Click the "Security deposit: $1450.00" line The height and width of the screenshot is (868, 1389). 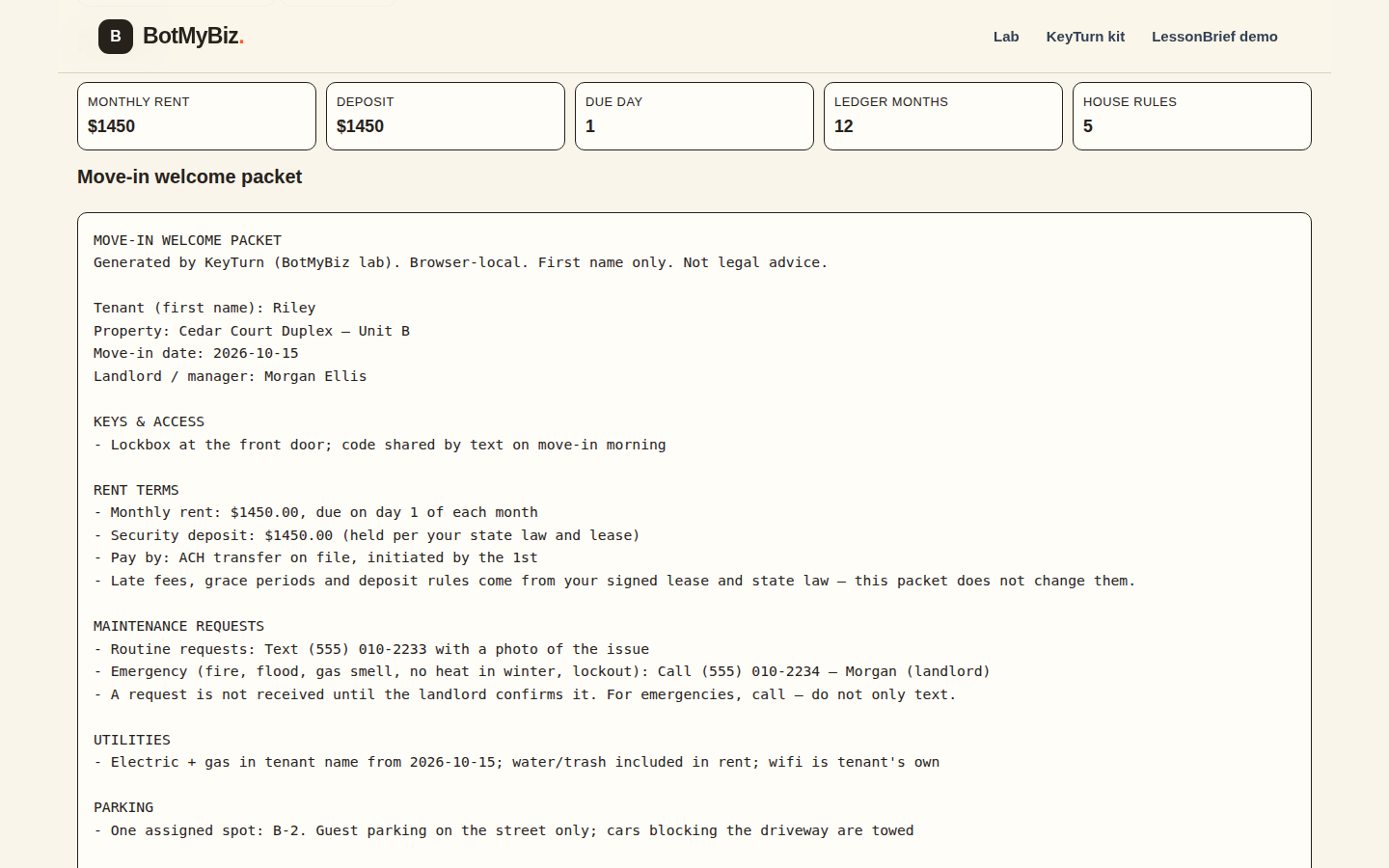click(367, 535)
